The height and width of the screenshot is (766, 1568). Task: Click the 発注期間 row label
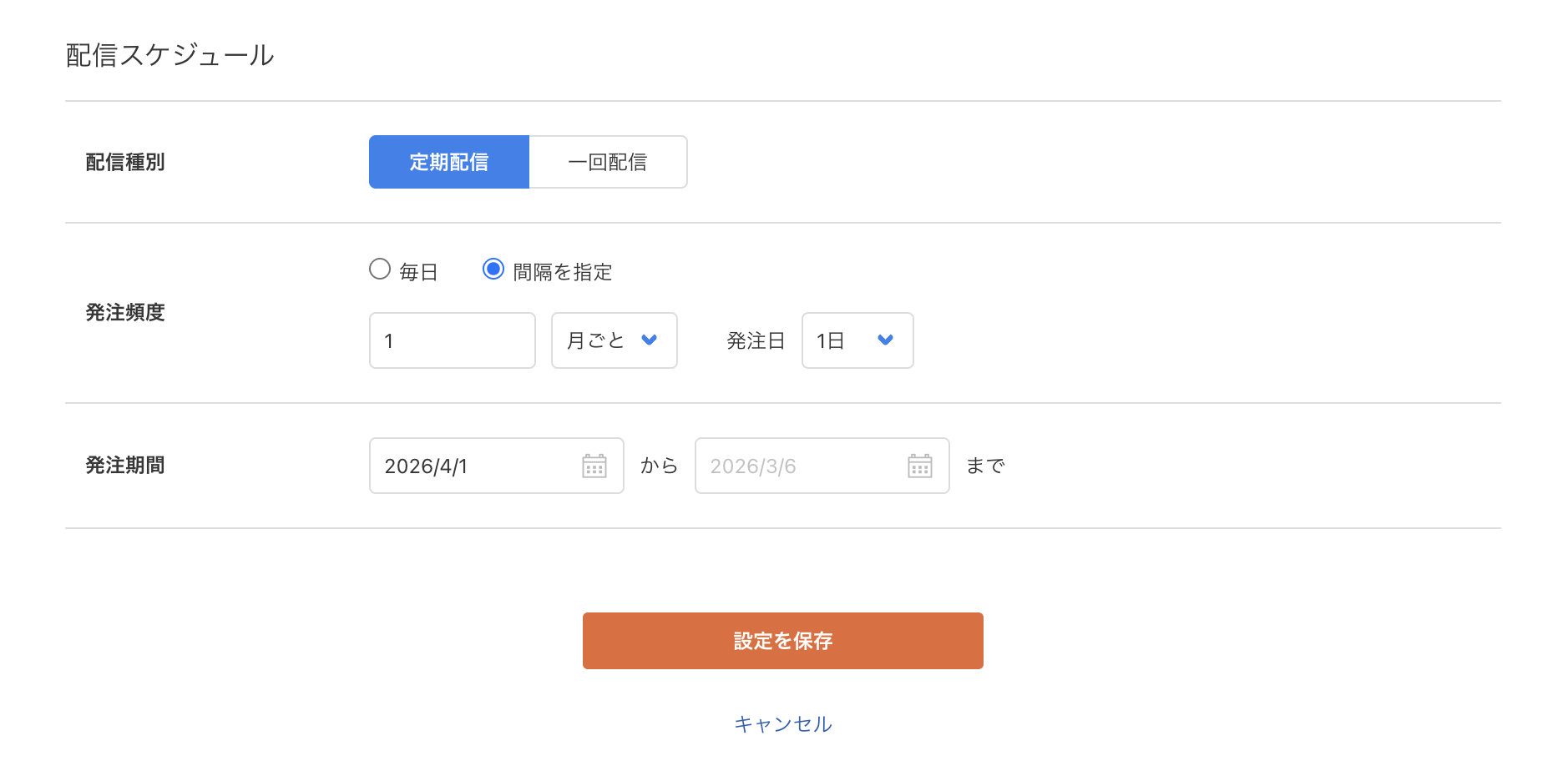[126, 466]
